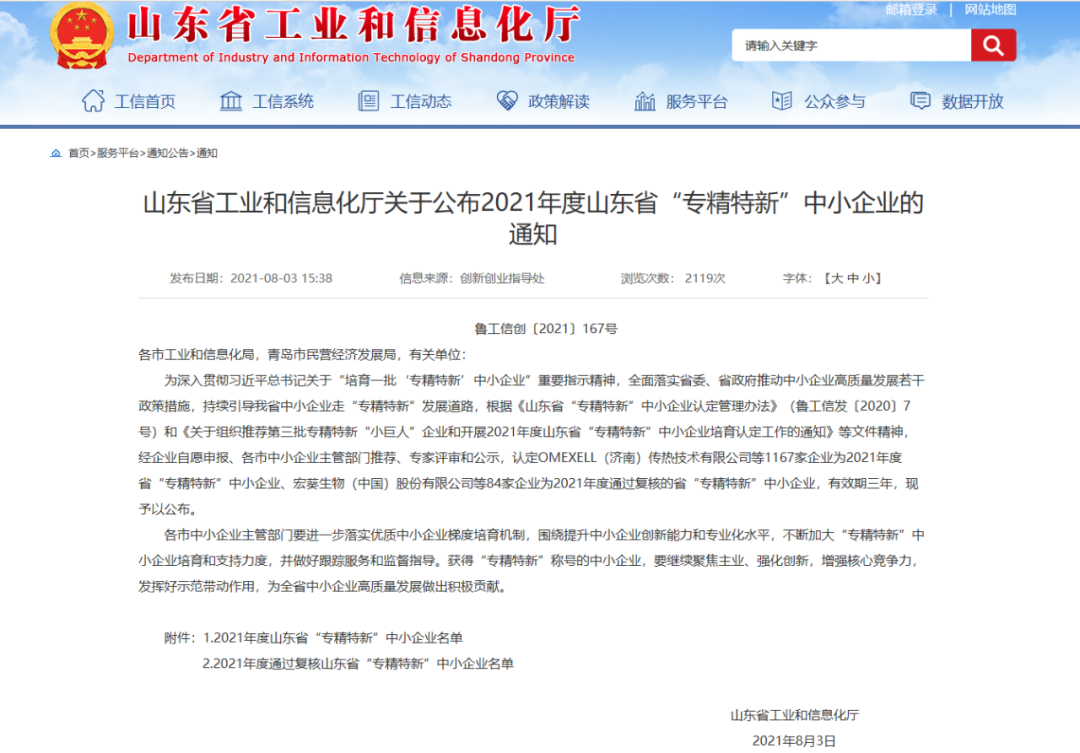Set font size to 中
1080x753 pixels.
(x=853, y=278)
